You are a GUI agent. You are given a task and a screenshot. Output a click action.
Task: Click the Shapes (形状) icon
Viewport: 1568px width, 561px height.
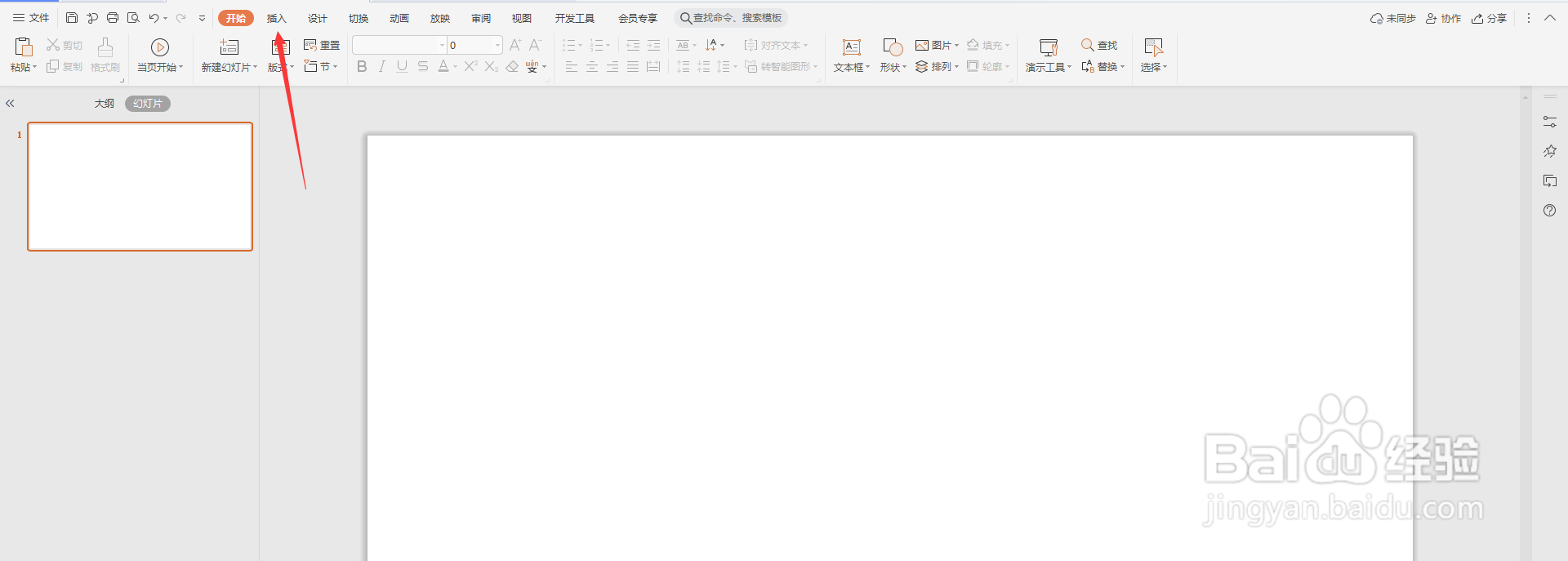(x=893, y=47)
